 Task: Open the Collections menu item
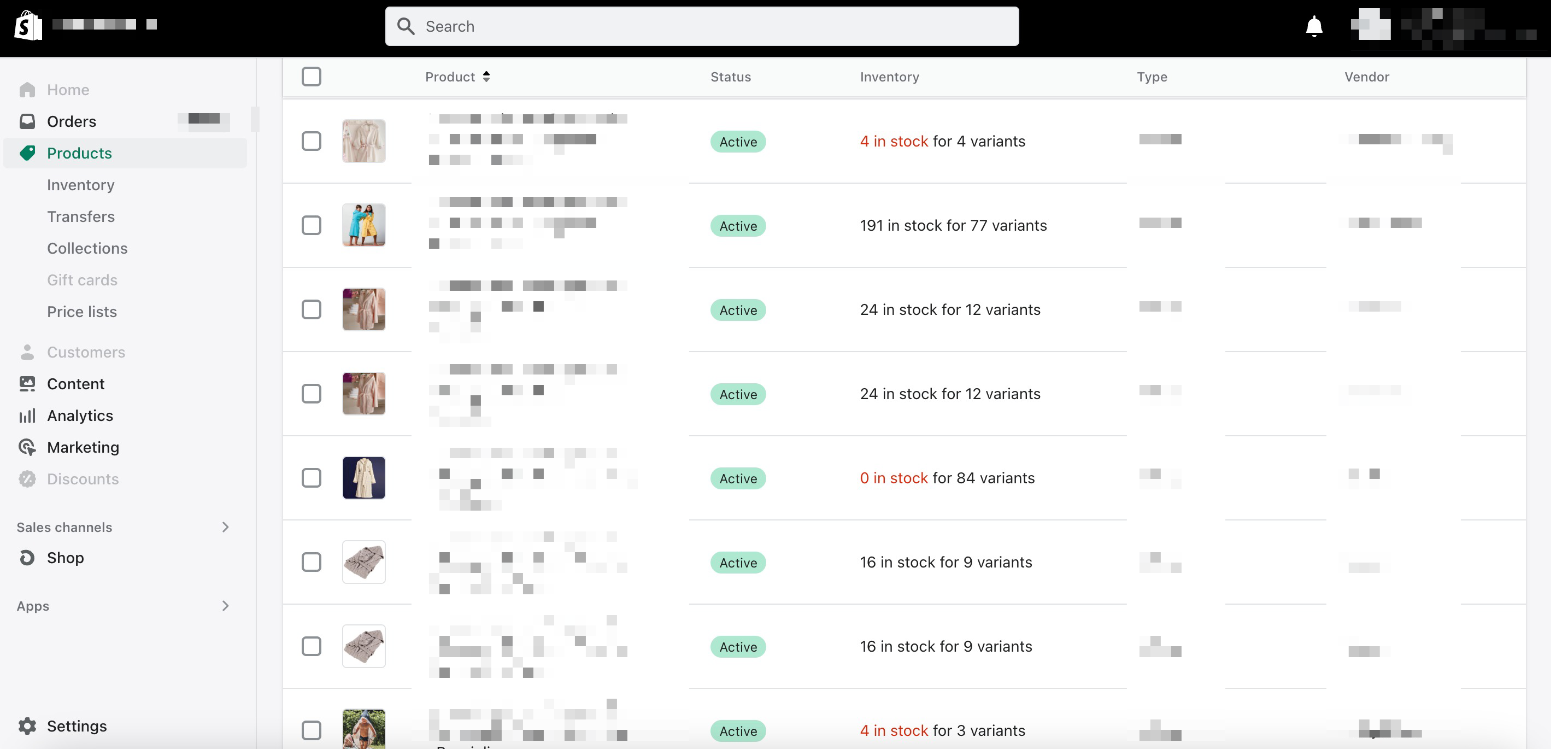click(87, 248)
